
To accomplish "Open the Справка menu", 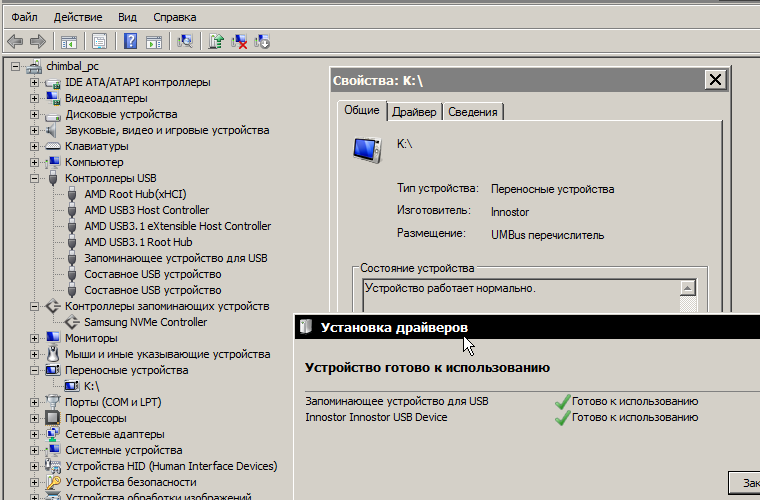I will 175,17.
